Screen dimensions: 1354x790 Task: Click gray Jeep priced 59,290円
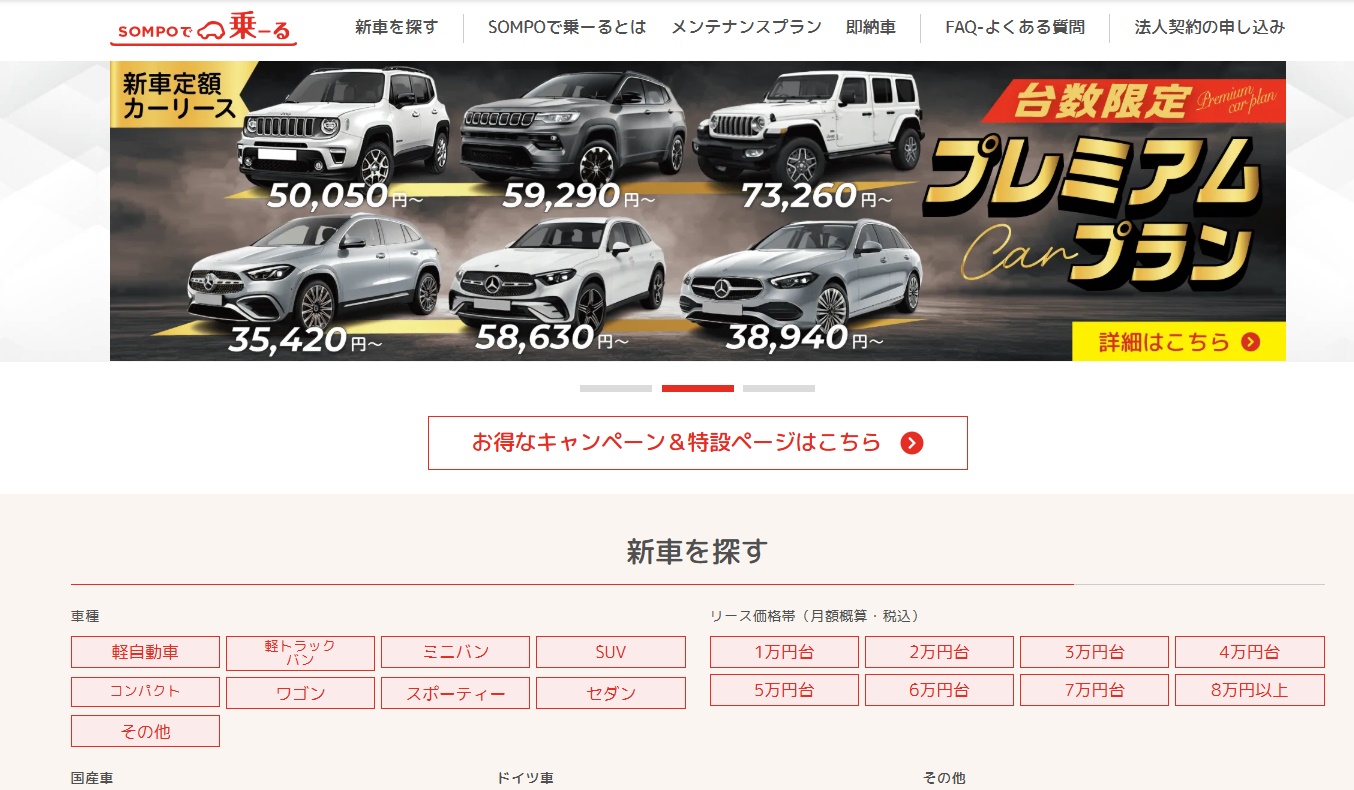(573, 127)
